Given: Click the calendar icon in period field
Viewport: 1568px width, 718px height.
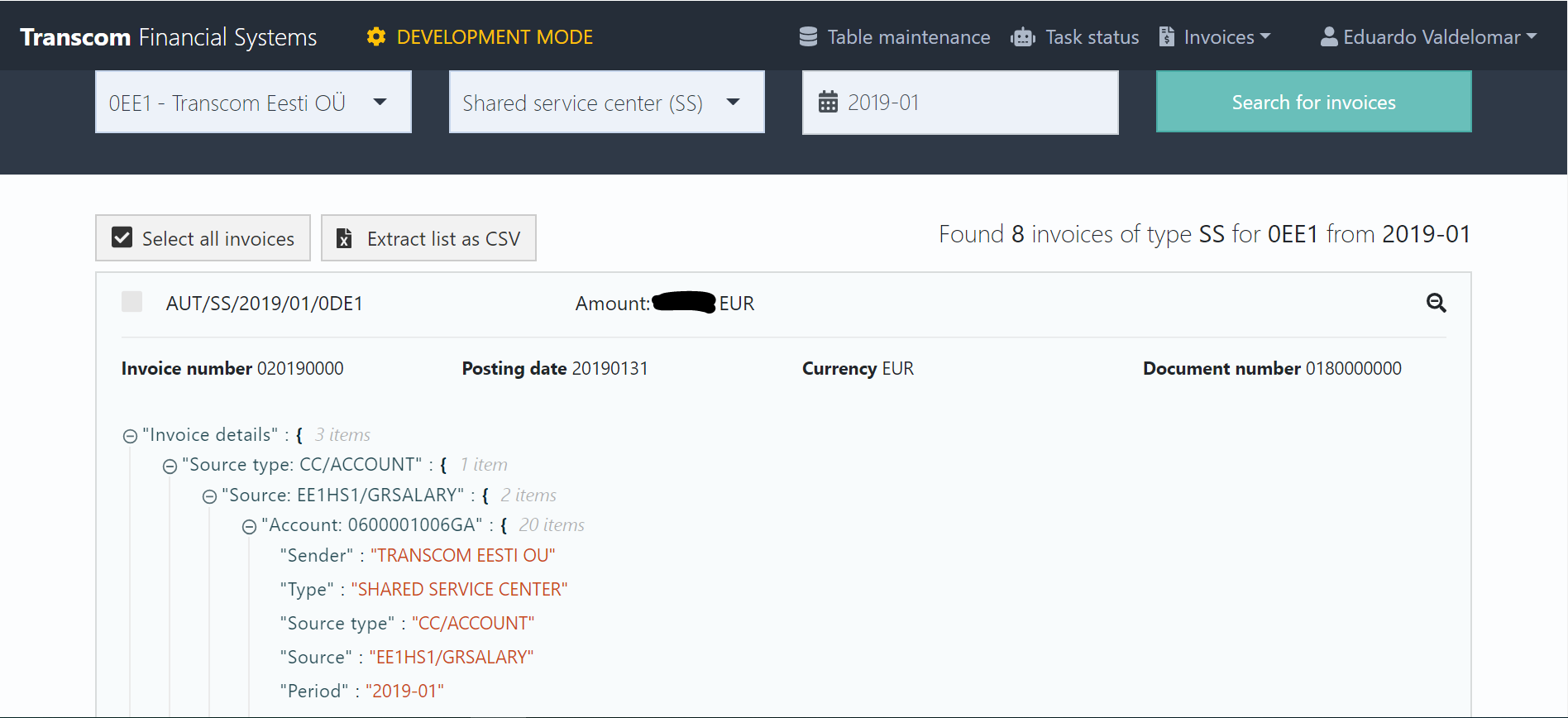Looking at the screenshot, I should 828,103.
